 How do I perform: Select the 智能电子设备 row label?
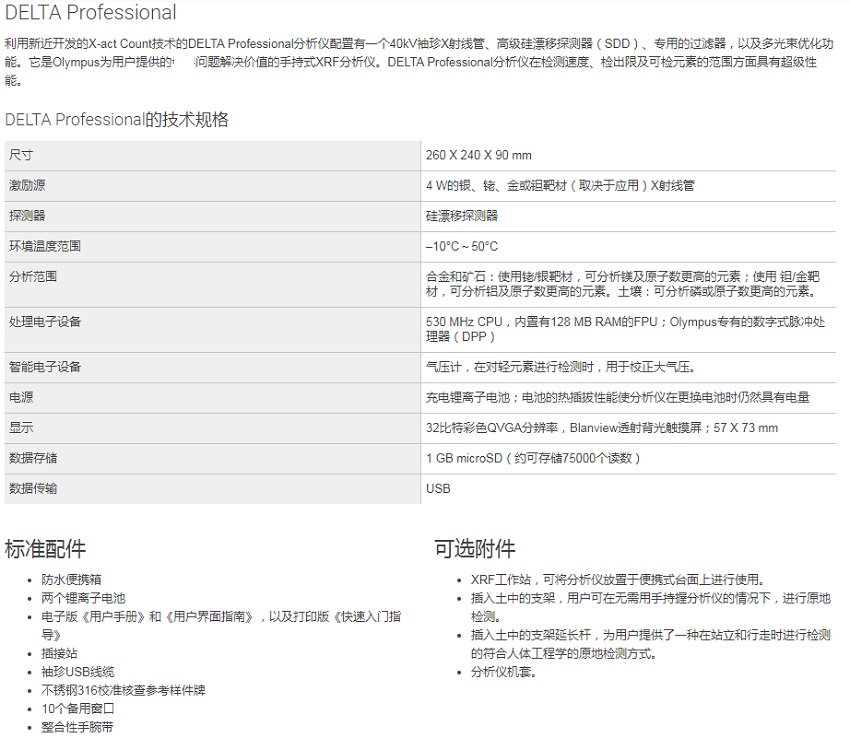point(45,367)
